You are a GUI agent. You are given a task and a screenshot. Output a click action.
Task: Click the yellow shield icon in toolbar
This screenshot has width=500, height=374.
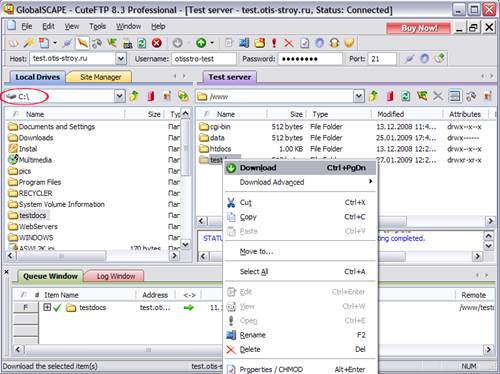tap(349, 43)
